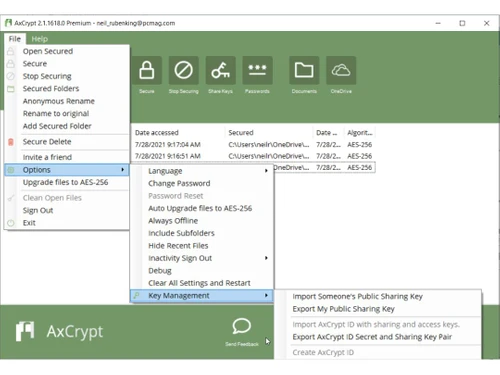Choose Stop Securing in the File menu
The image size is (500, 375).
coord(67,76)
